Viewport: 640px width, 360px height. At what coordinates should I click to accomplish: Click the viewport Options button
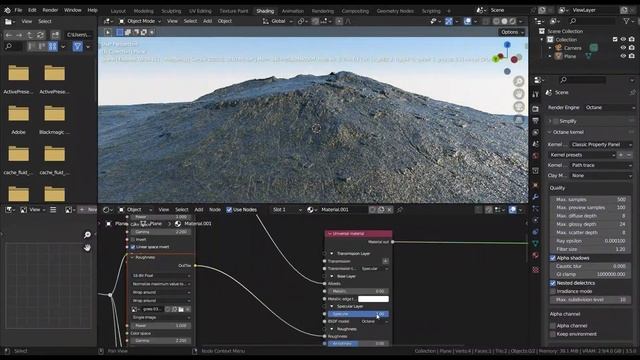[511, 32]
